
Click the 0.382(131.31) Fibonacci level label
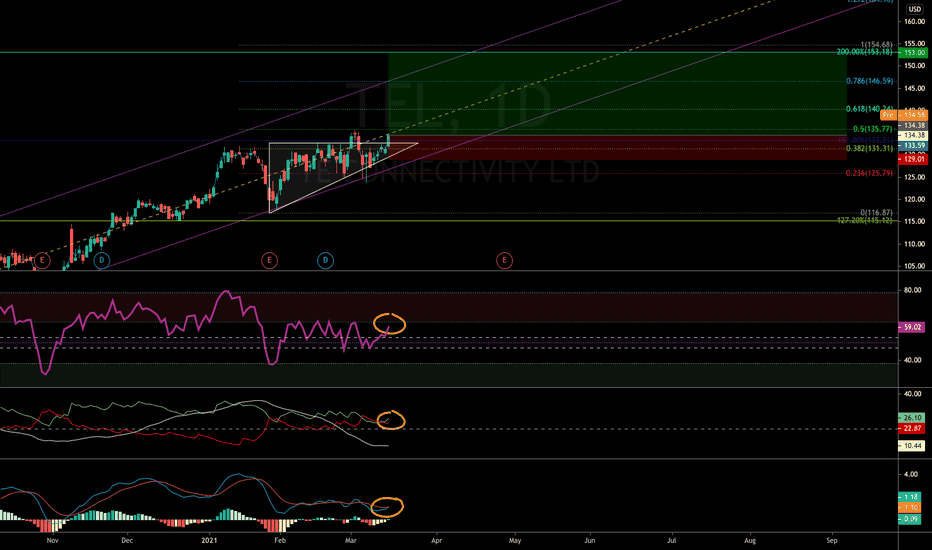(x=870, y=149)
